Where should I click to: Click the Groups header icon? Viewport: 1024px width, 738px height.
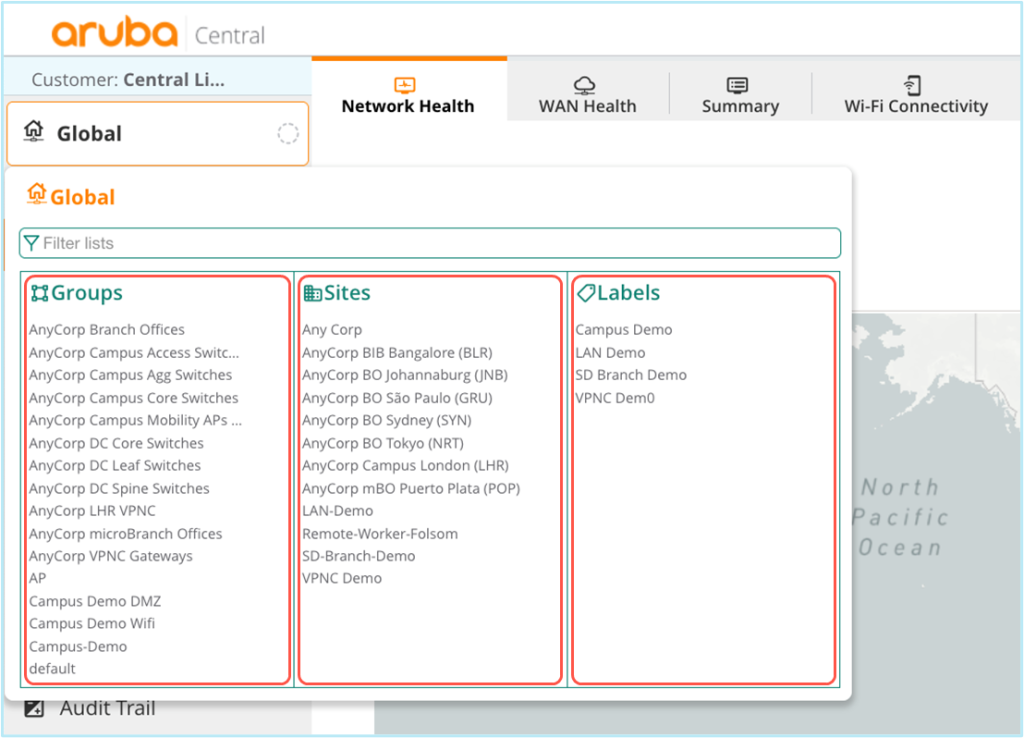point(39,293)
